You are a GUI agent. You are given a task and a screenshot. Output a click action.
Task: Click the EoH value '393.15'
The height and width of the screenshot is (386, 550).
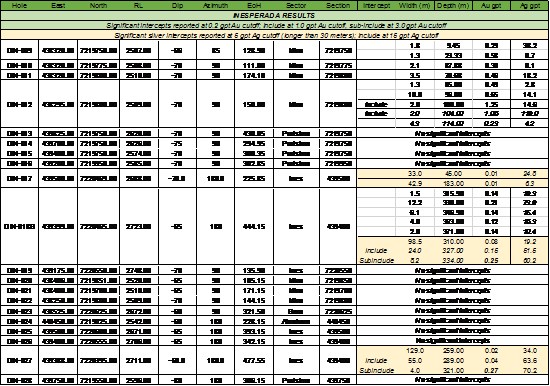[254, 331]
